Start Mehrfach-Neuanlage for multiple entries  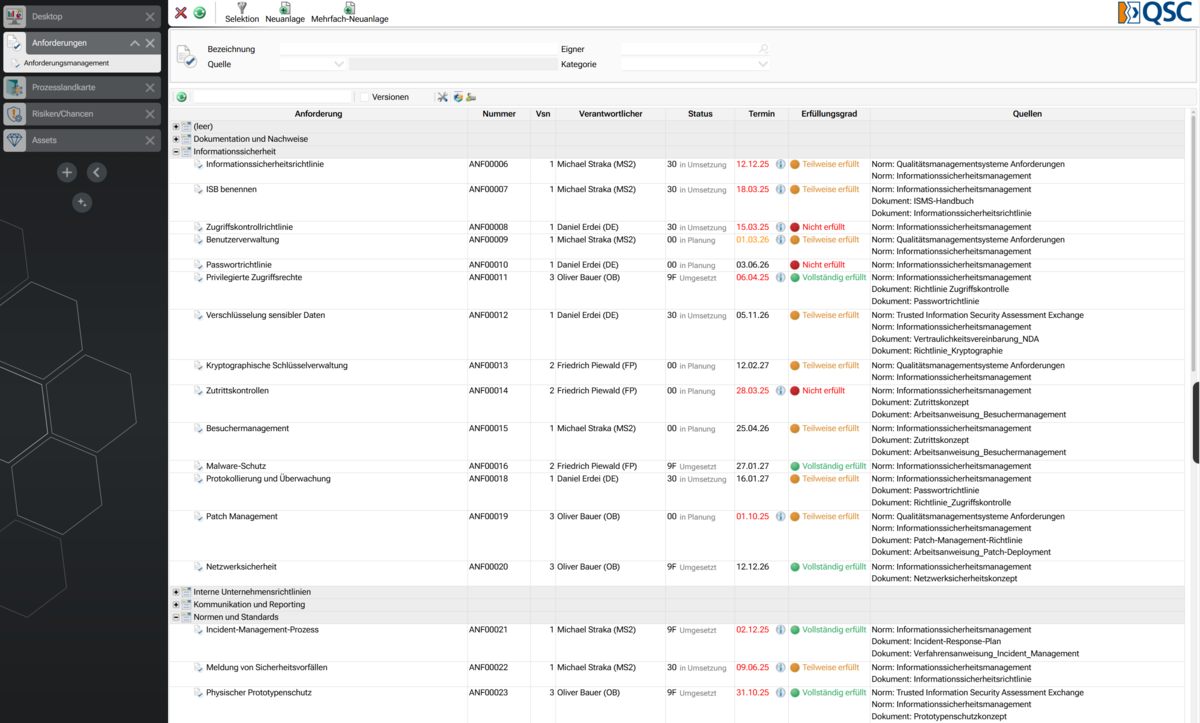coord(349,13)
